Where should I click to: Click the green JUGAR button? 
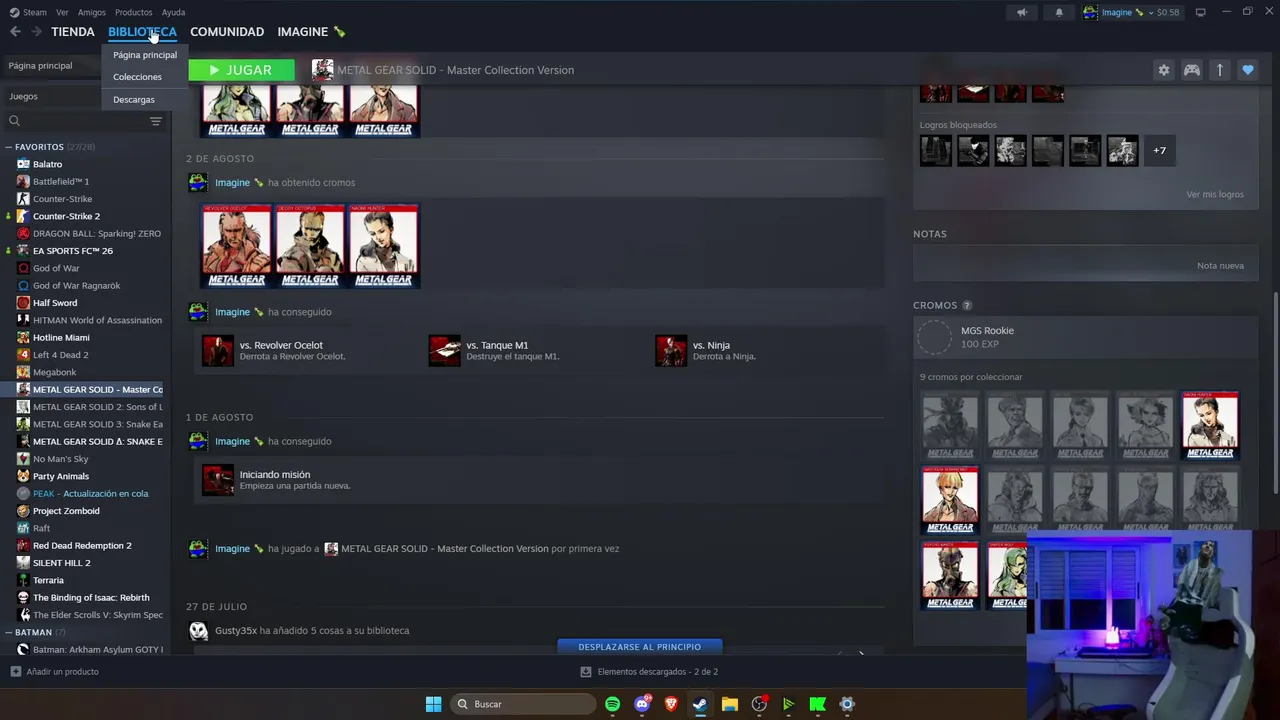pos(241,70)
